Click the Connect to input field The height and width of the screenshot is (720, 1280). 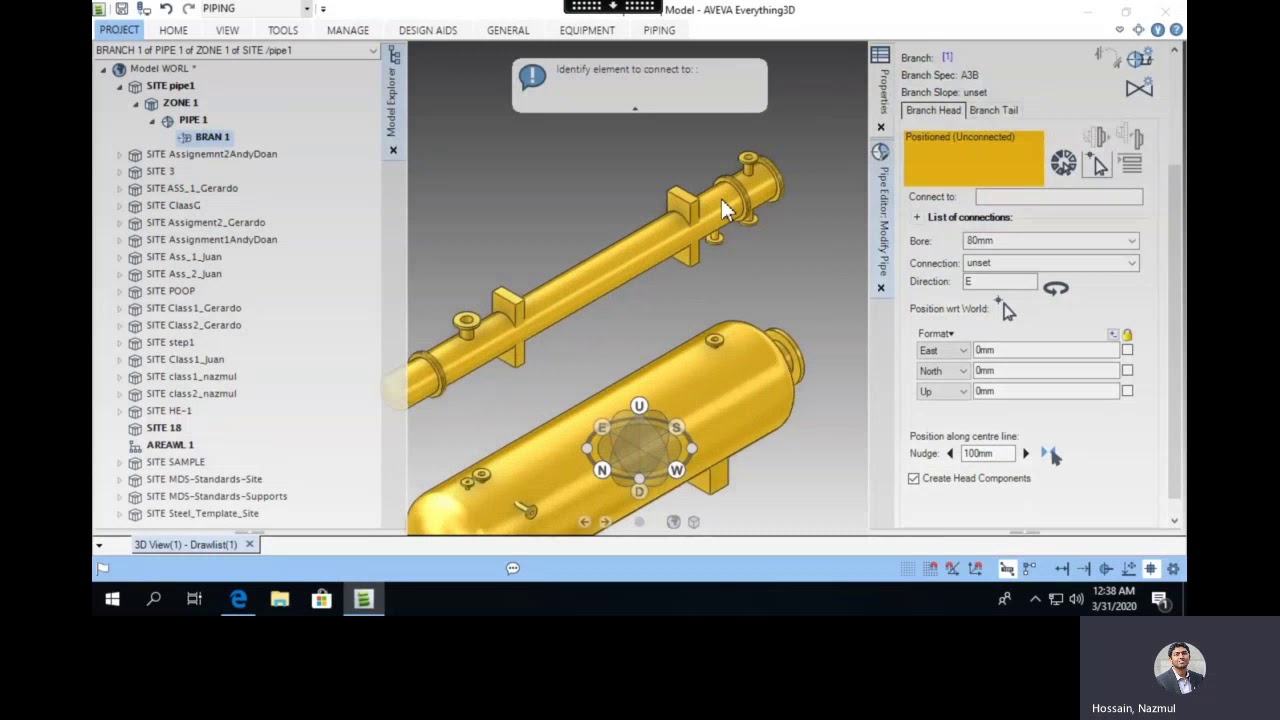tap(1059, 197)
